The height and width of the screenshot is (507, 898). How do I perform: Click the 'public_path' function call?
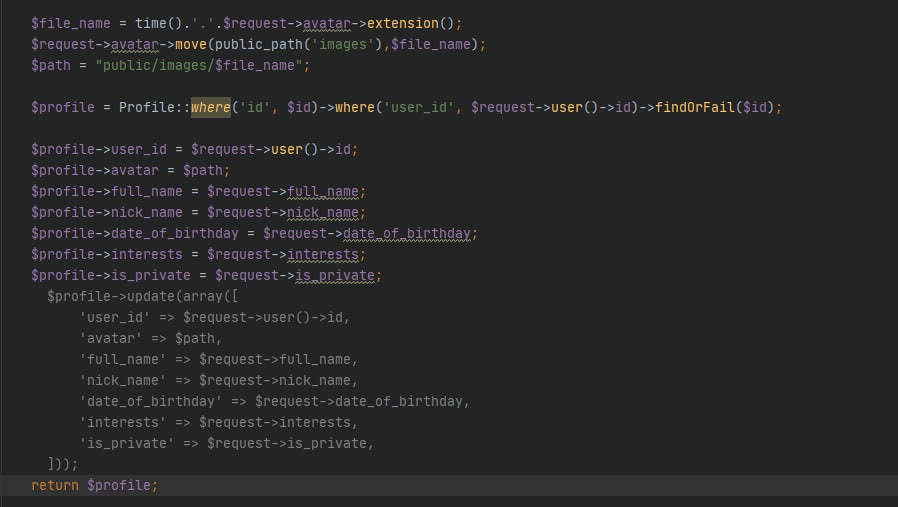(259, 44)
